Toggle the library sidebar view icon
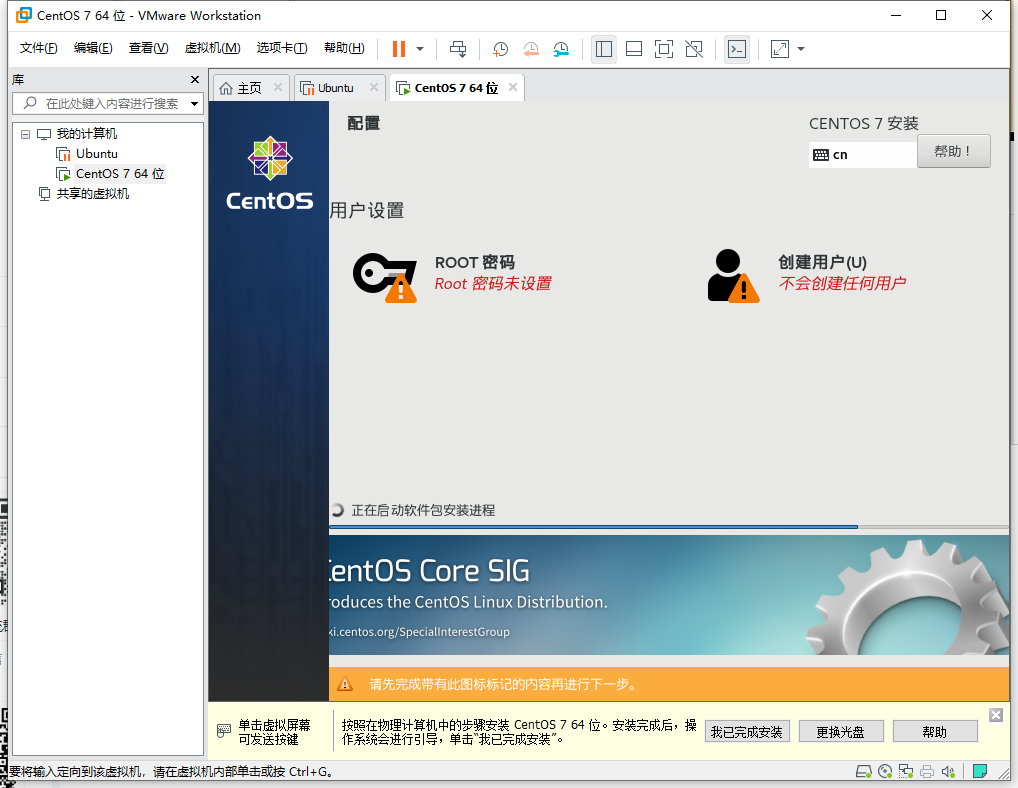Viewport: 1018px width, 788px height. (604, 49)
